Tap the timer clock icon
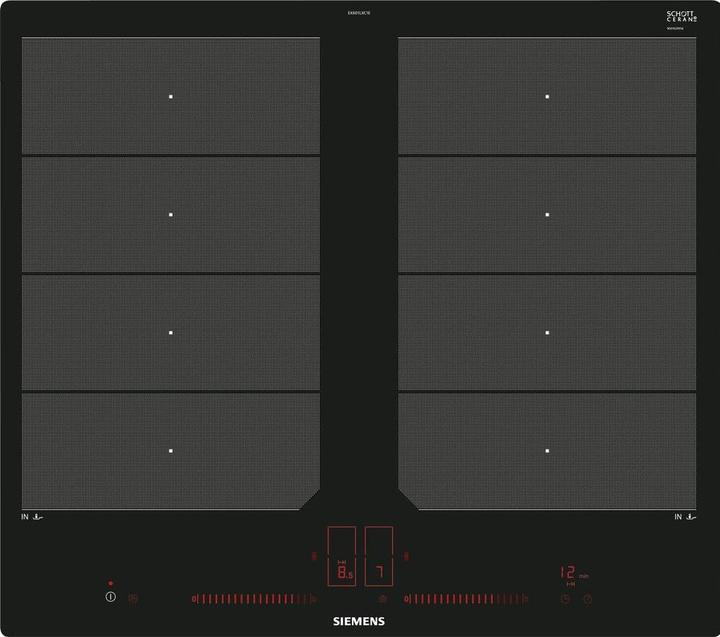This screenshot has height=637, width=720. (x=565, y=599)
